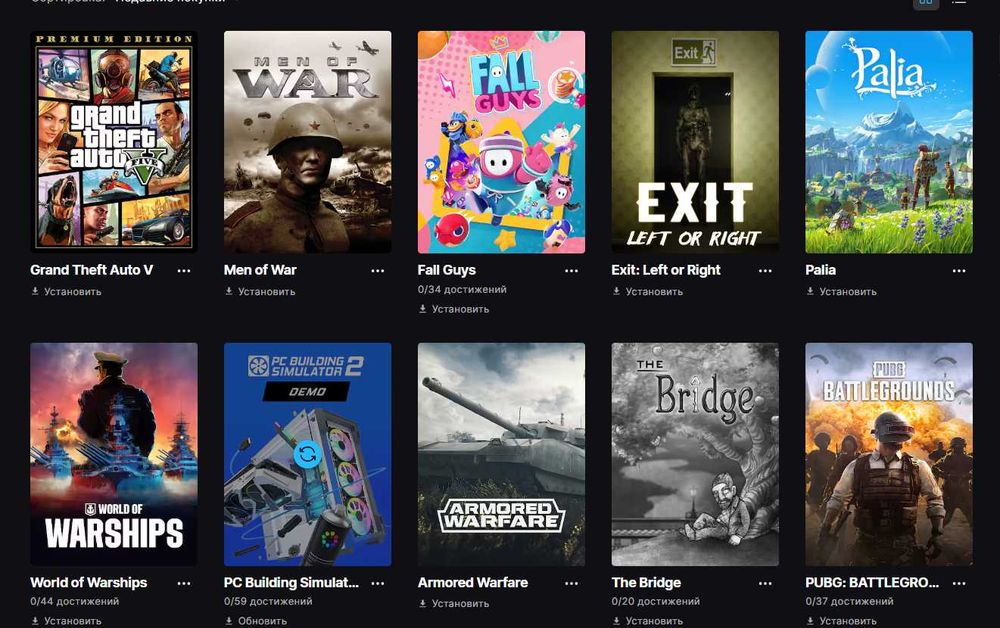Screen dimensions: 1000x628
Task: Switch to grid view layout
Action: (926, 3)
